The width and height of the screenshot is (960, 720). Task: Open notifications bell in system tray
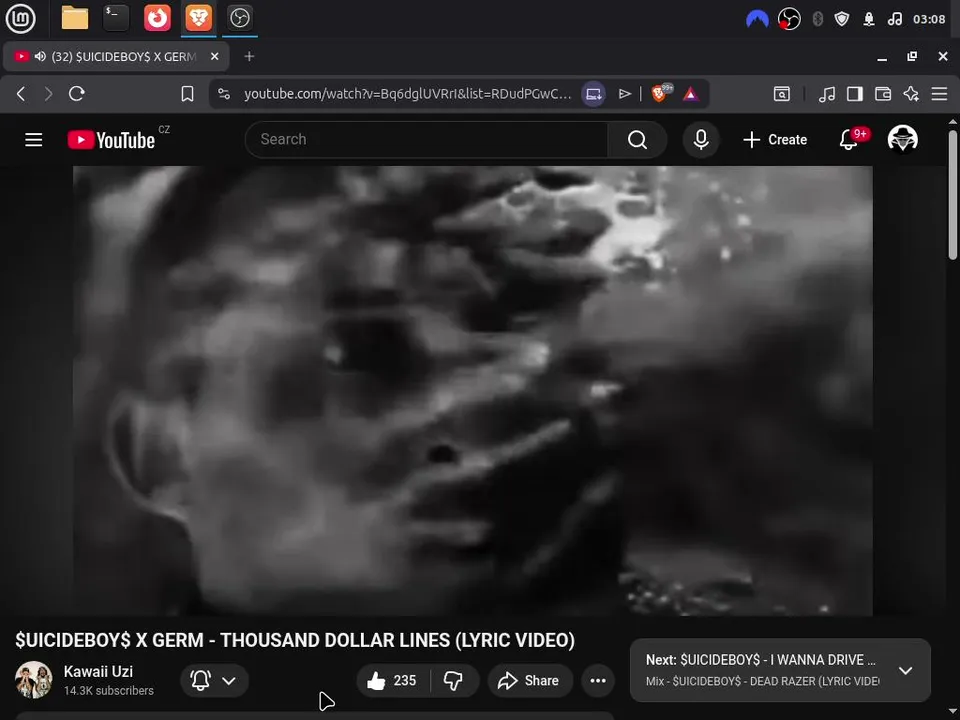pos(869,20)
